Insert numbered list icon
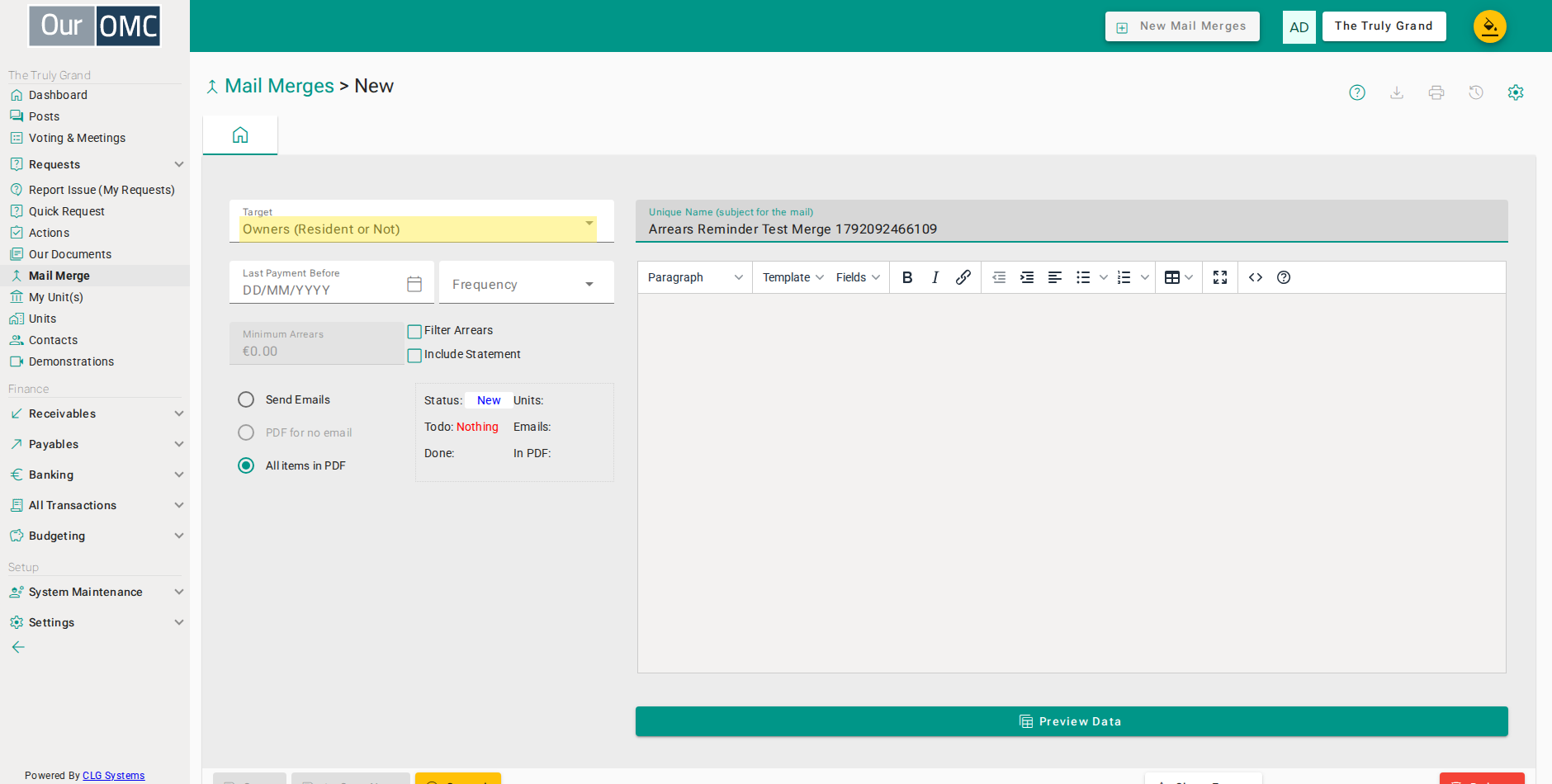This screenshot has width=1552, height=784. click(1124, 277)
